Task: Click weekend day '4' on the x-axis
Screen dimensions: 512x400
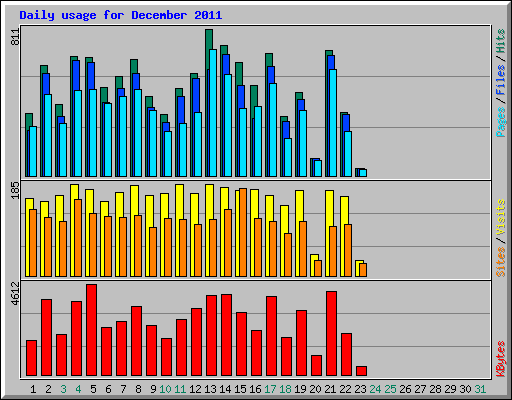Action: point(78,389)
